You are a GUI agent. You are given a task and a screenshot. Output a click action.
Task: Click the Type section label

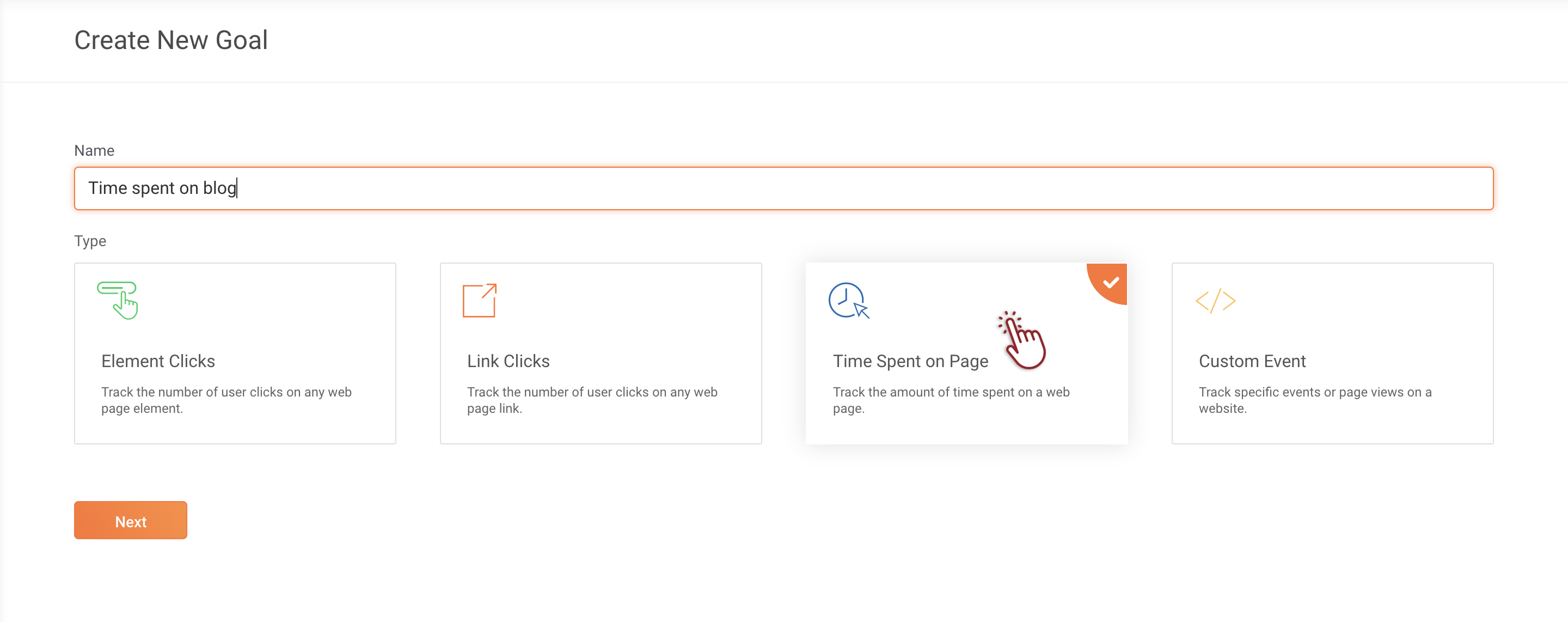tap(90, 241)
